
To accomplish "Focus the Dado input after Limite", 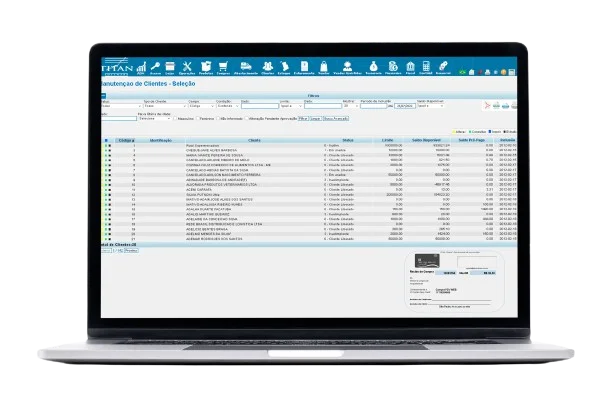I will click(323, 106).
